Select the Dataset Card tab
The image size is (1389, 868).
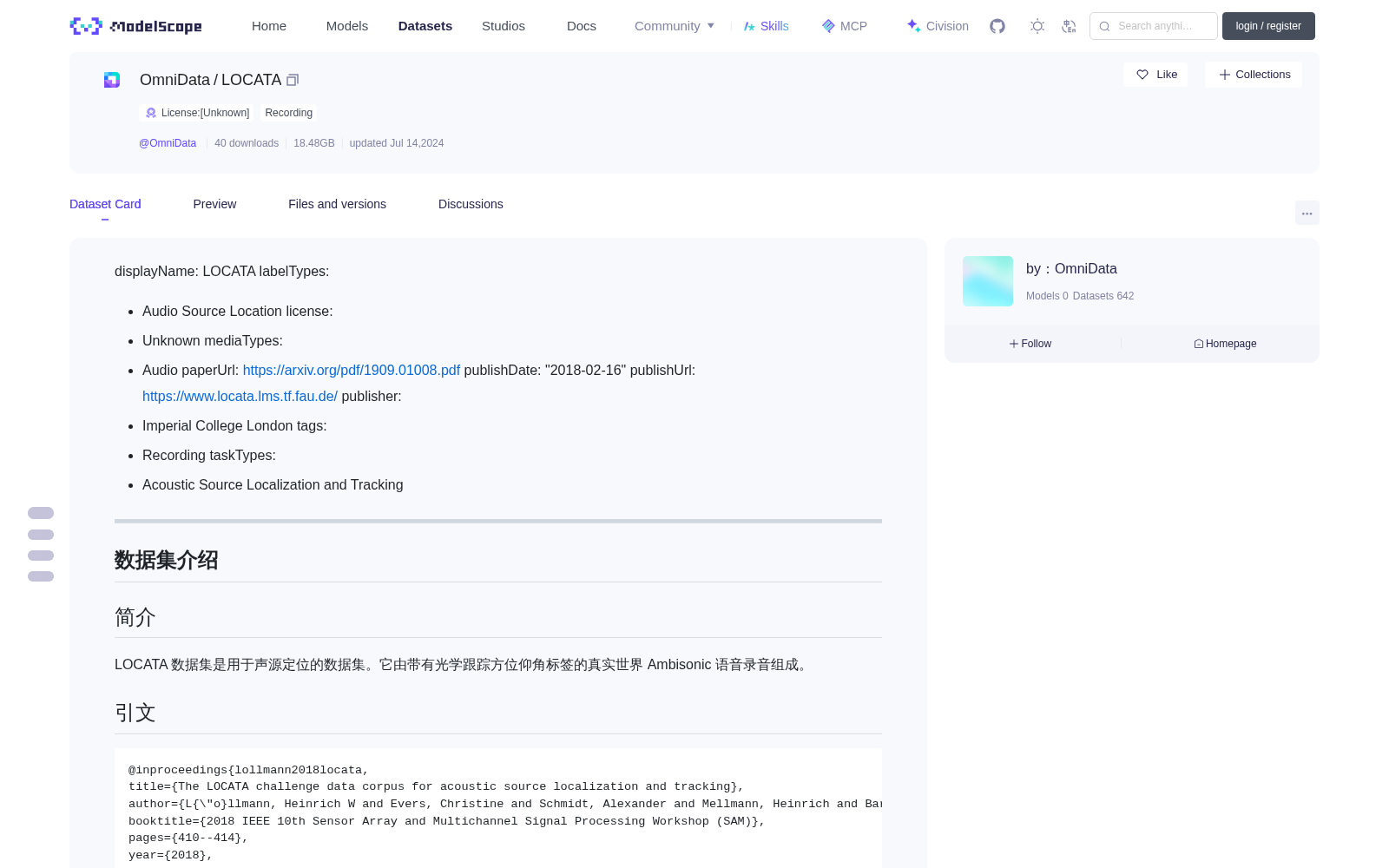[105, 204]
